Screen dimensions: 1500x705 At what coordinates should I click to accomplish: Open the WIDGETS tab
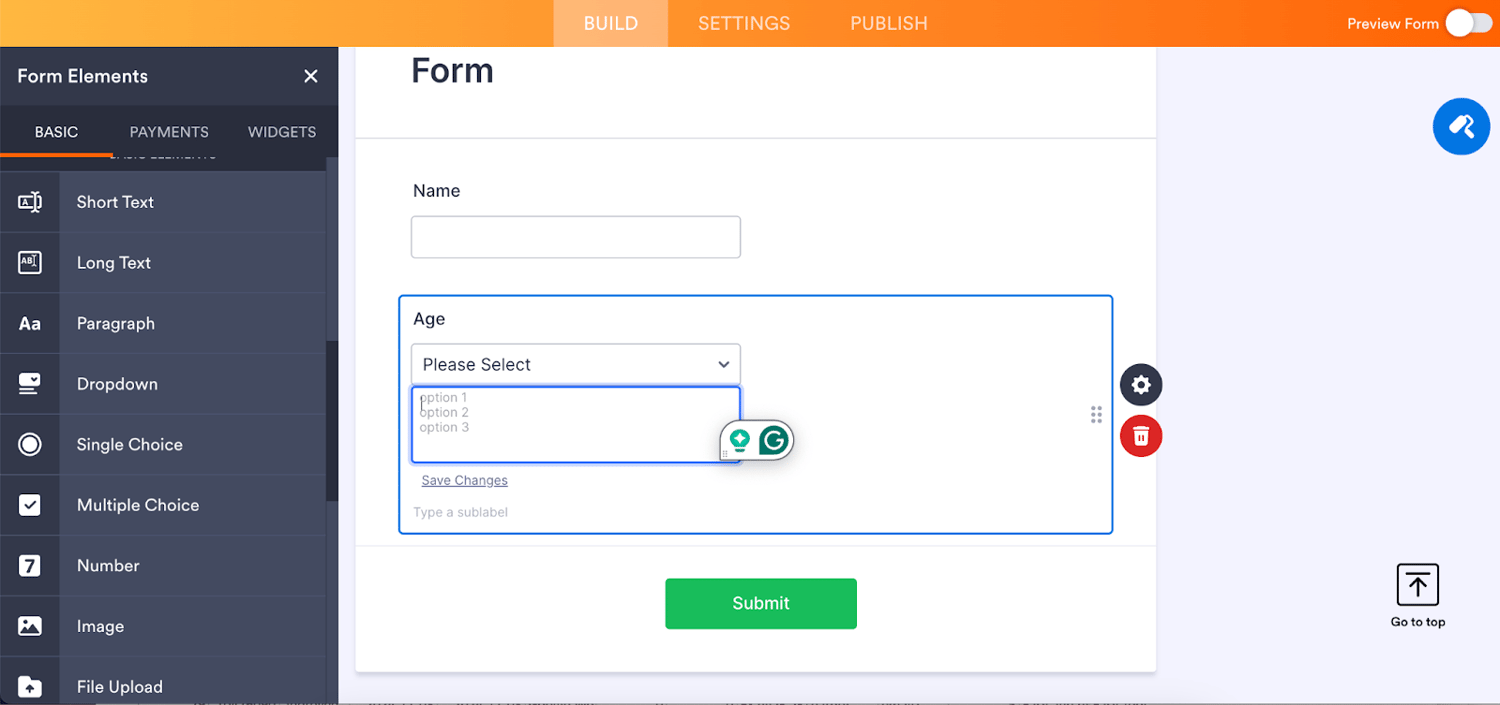coord(281,131)
